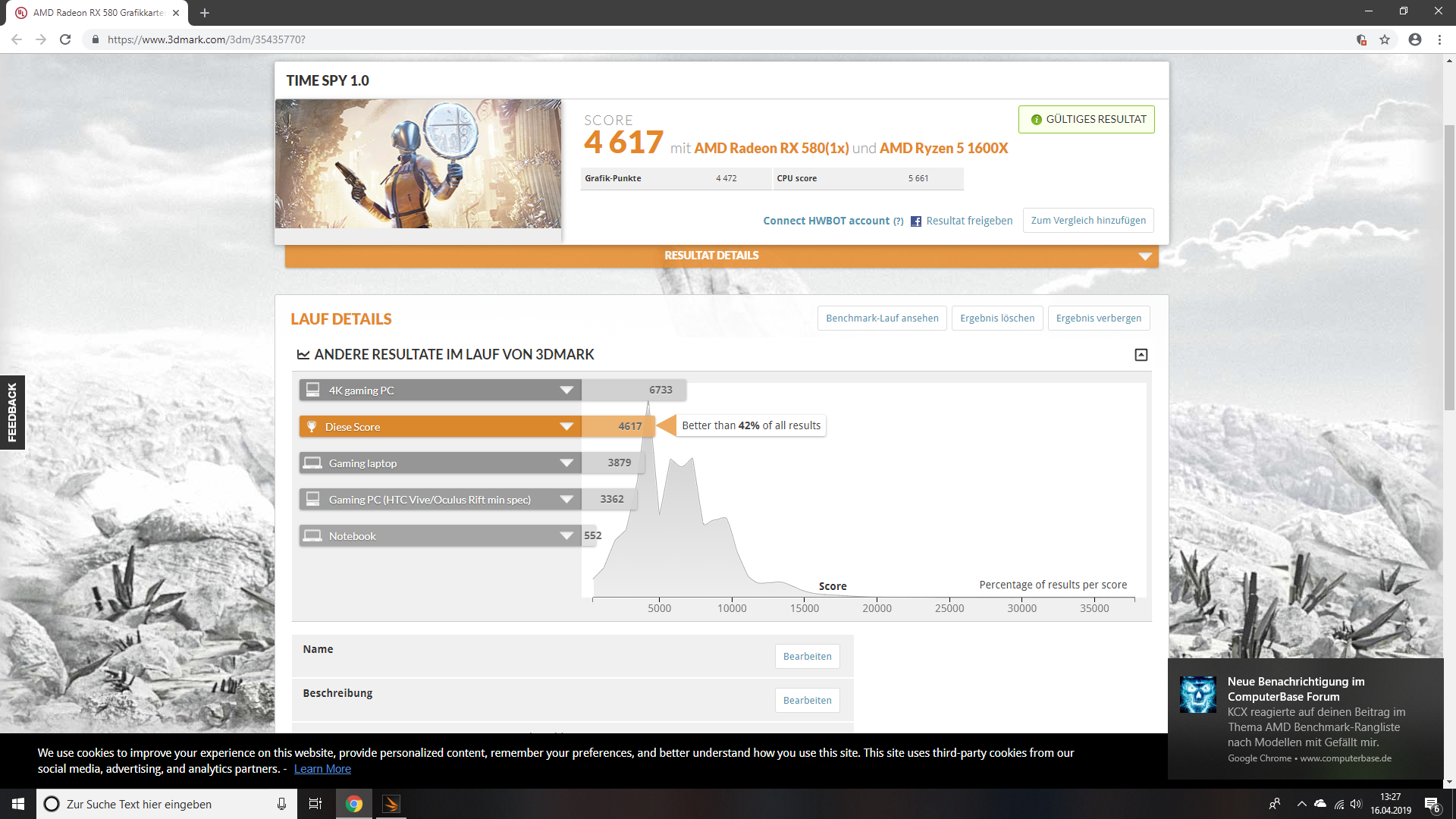Open the cookie Learn More link
1456x819 pixels.
pos(322,769)
